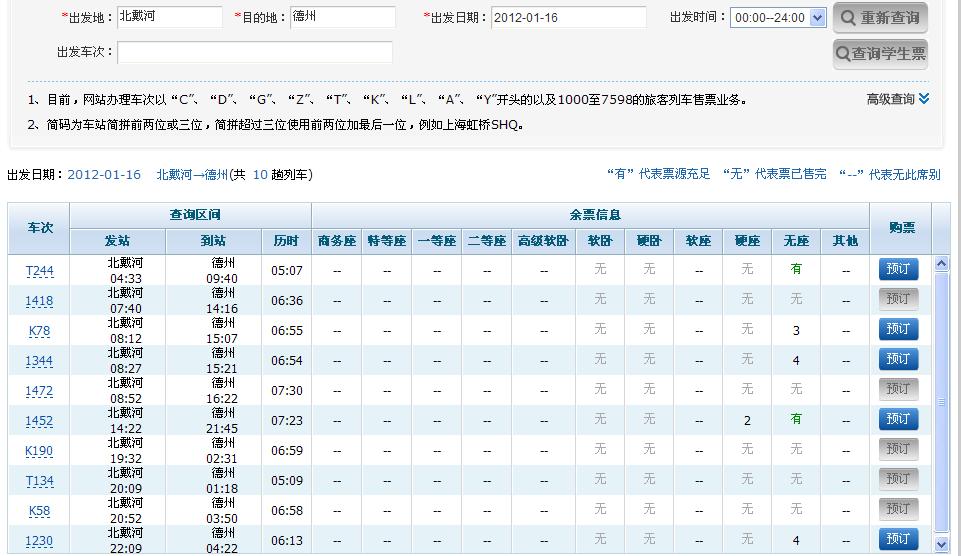Click train number link 1472
The height and width of the screenshot is (556, 961).
[40, 391]
